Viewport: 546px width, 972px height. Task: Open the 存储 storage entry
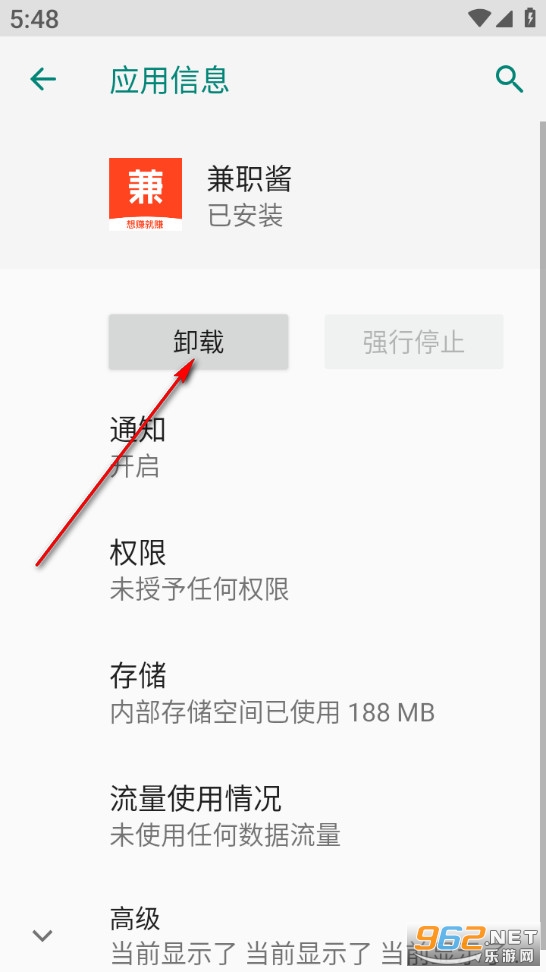coord(273,693)
